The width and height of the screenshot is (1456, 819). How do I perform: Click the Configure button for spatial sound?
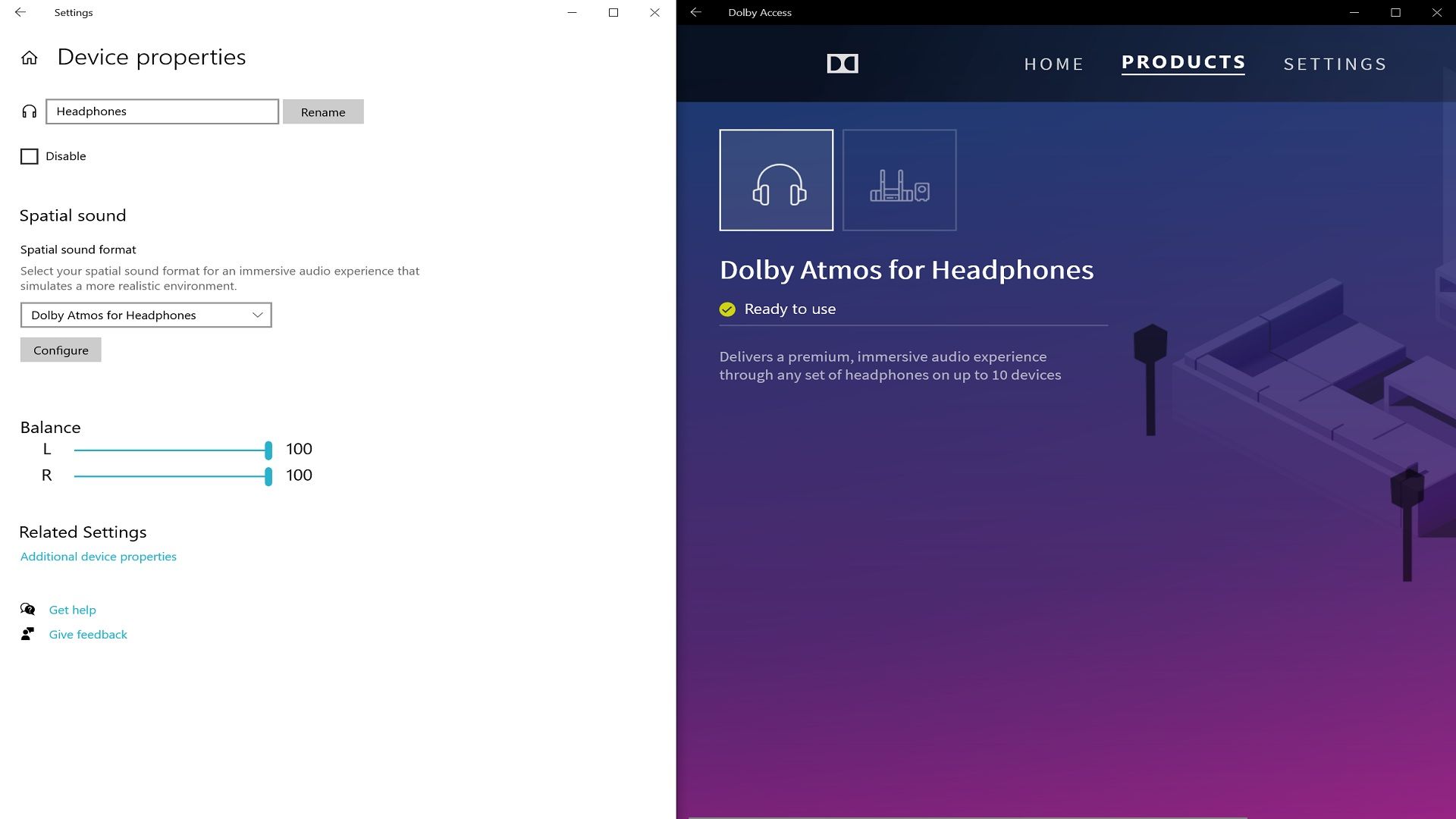[61, 350]
